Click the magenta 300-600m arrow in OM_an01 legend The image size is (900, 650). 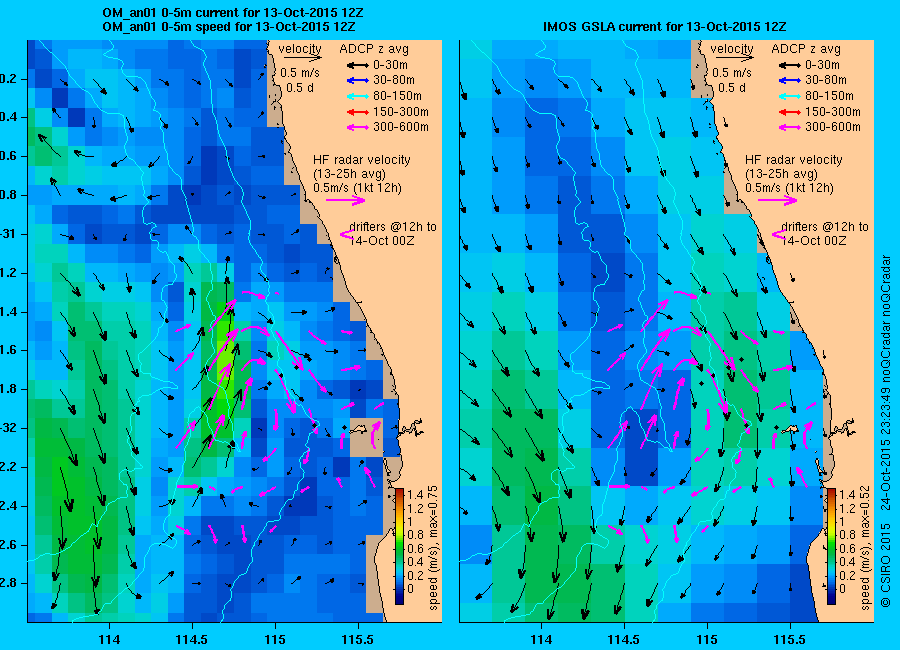(x=357, y=127)
